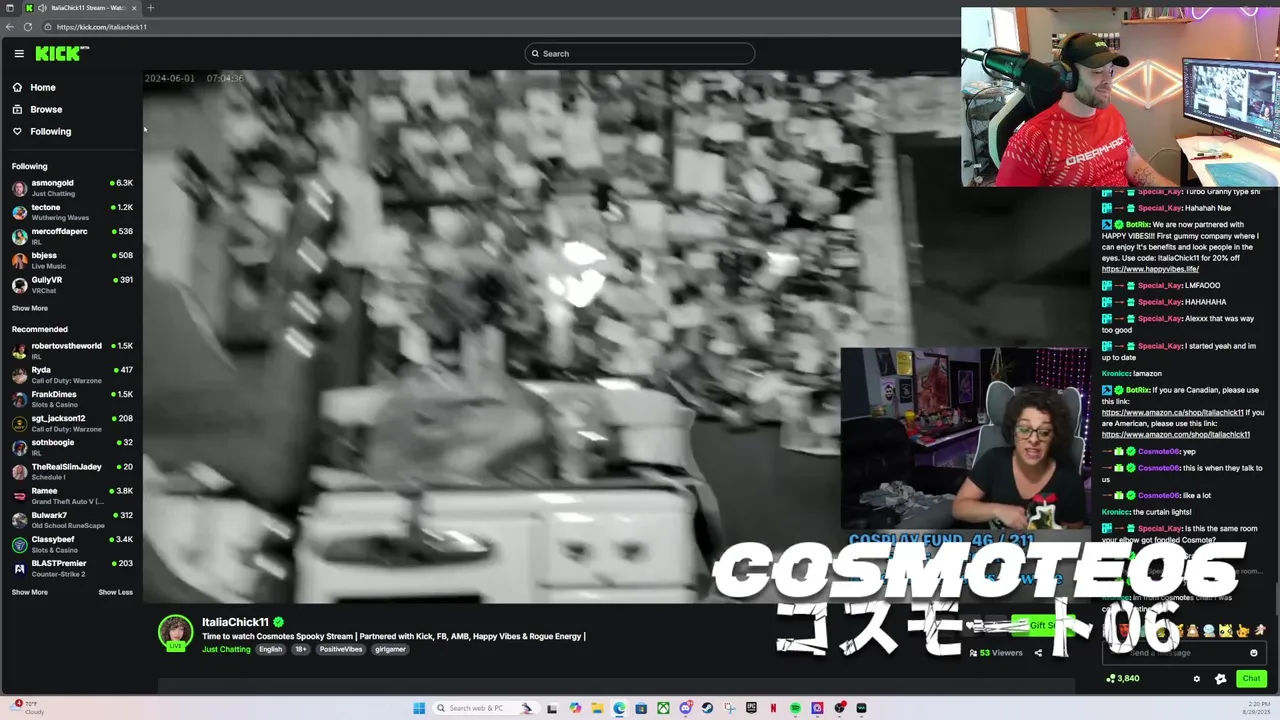Open the amazon.com shop link in chat
The image size is (1280, 720).
point(1176,434)
